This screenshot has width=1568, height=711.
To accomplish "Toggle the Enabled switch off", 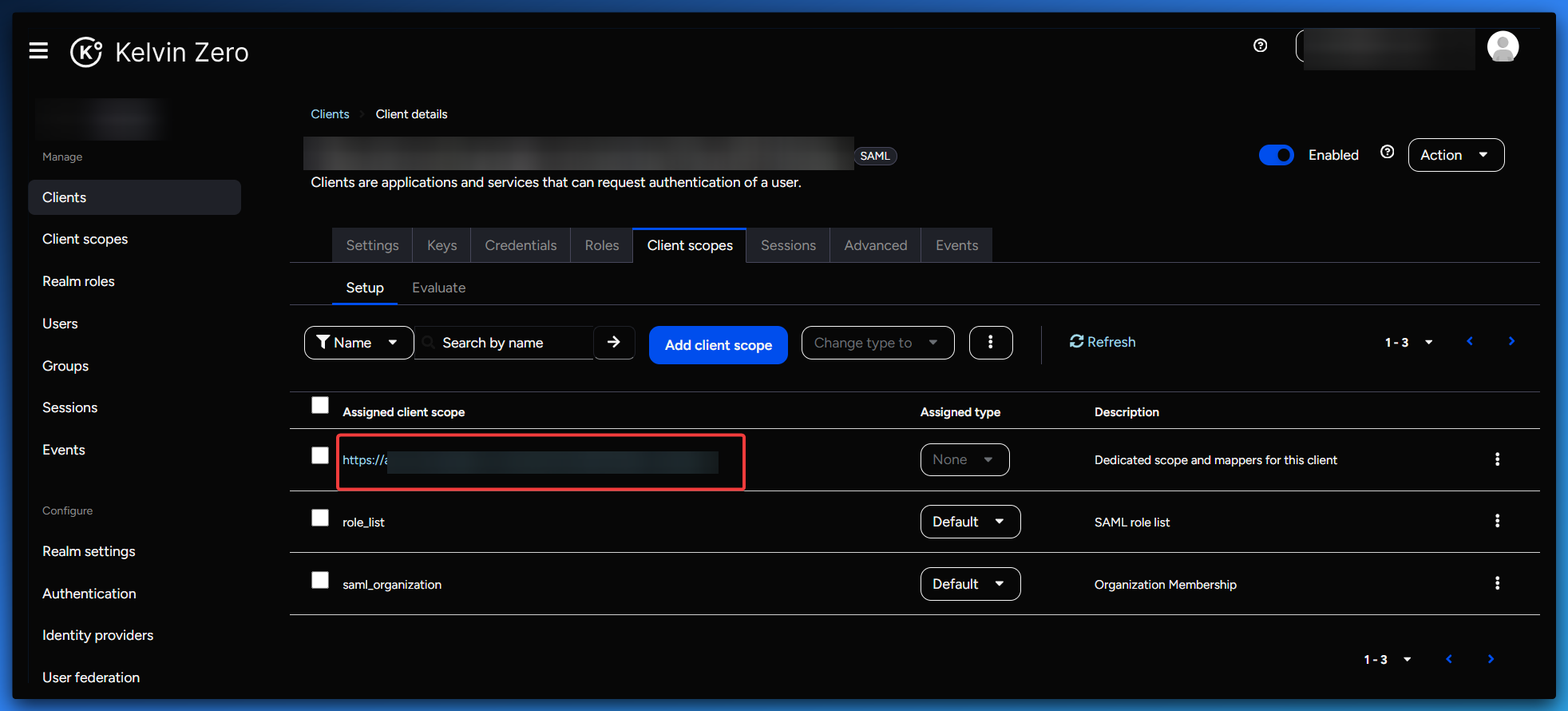I will pos(1276,155).
